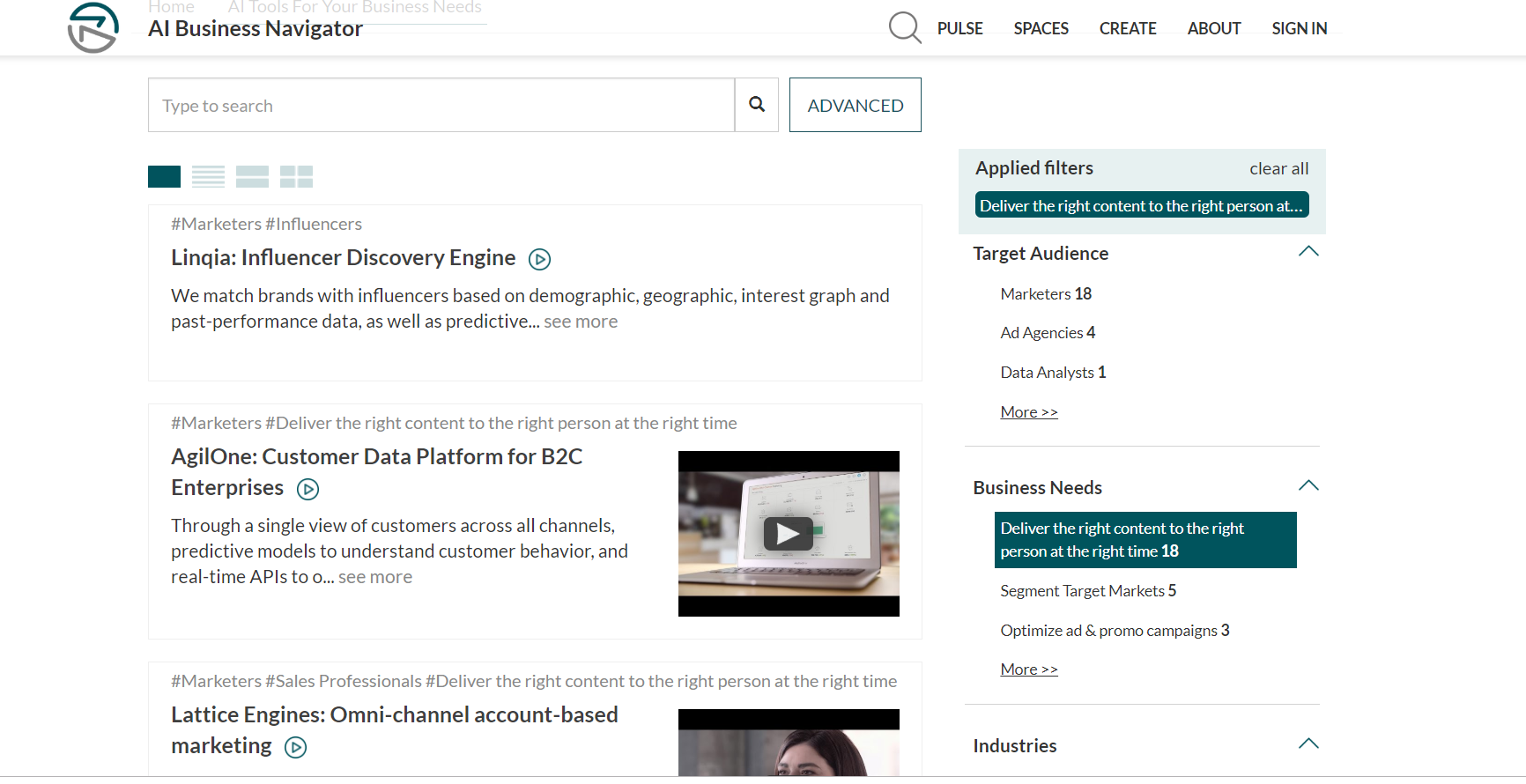Screen dimensions: 1526x784
Task: Filter by Marketers 18
Action: (x=1046, y=293)
